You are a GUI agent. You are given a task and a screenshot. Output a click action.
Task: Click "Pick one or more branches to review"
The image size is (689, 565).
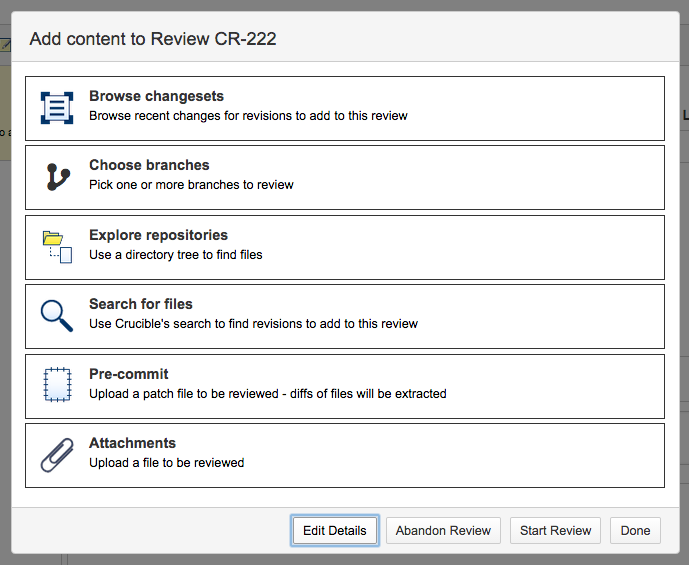191,185
